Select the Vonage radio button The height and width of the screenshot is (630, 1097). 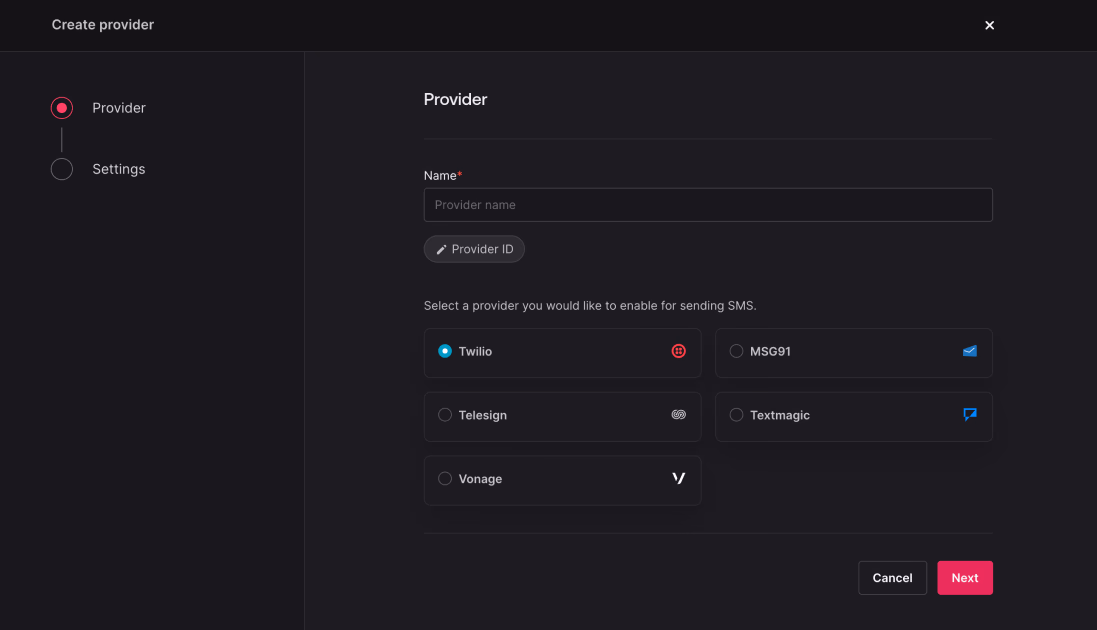coord(445,479)
